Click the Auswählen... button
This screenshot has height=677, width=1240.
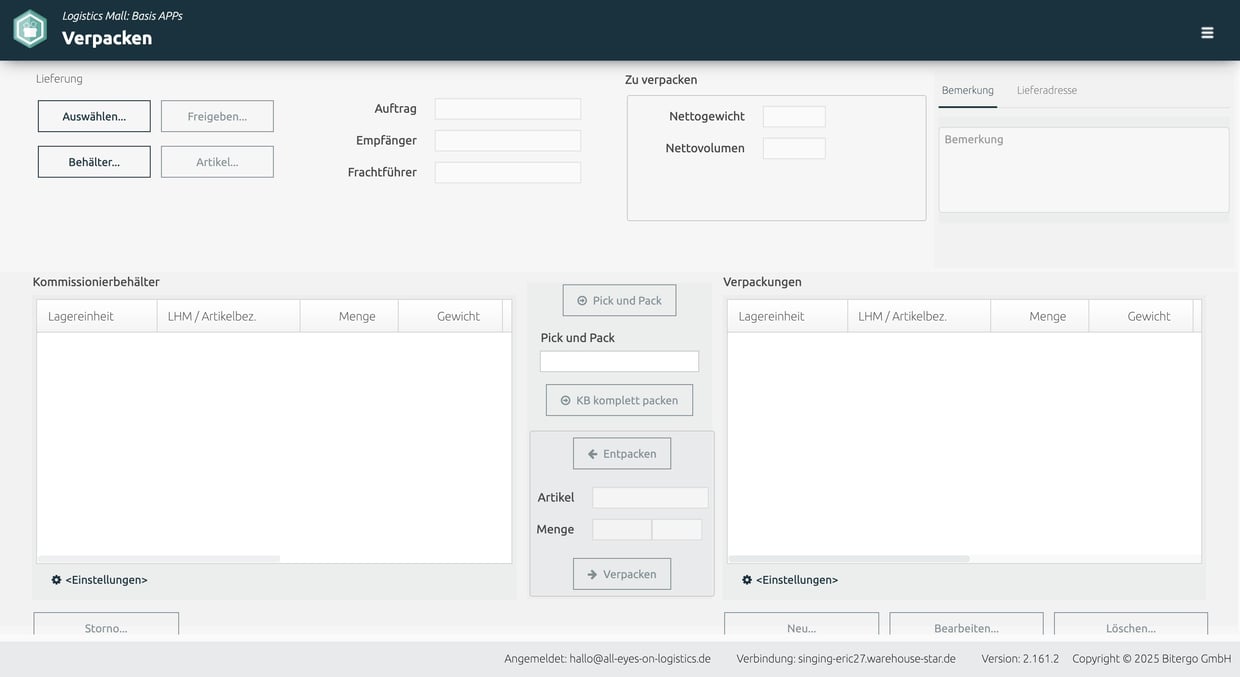(94, 116)
